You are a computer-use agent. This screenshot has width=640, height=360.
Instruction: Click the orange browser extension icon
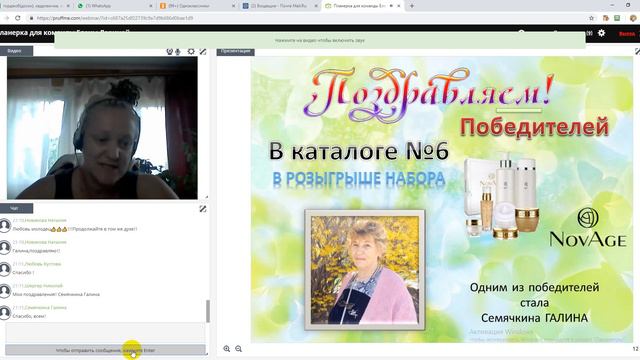[x=606, y=18]
